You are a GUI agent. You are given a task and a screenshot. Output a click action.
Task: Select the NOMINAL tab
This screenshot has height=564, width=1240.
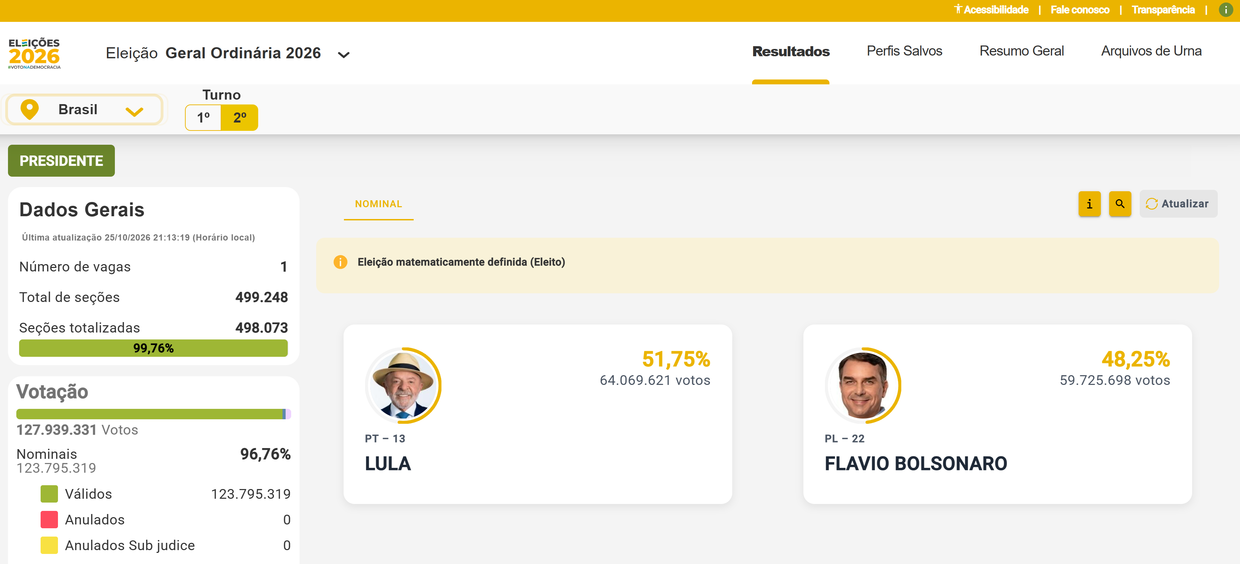tap(378, 204)
